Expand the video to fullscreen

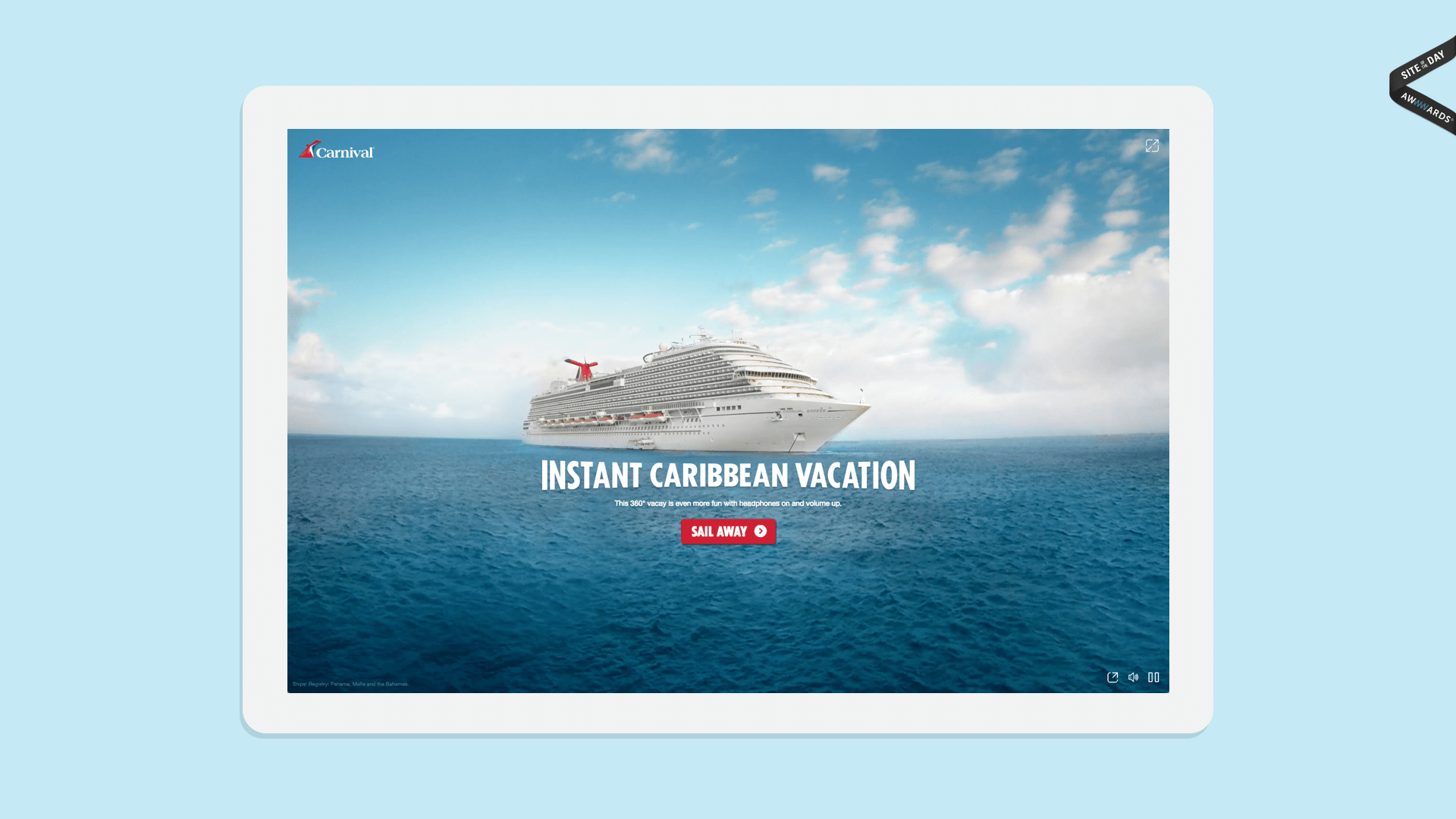tap(1152, 146)
